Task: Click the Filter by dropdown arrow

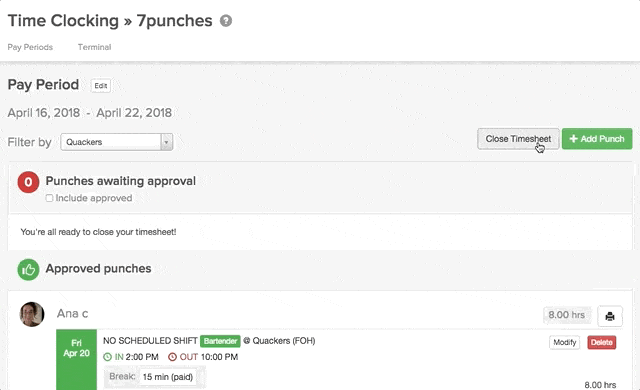Action: (167, 142)
